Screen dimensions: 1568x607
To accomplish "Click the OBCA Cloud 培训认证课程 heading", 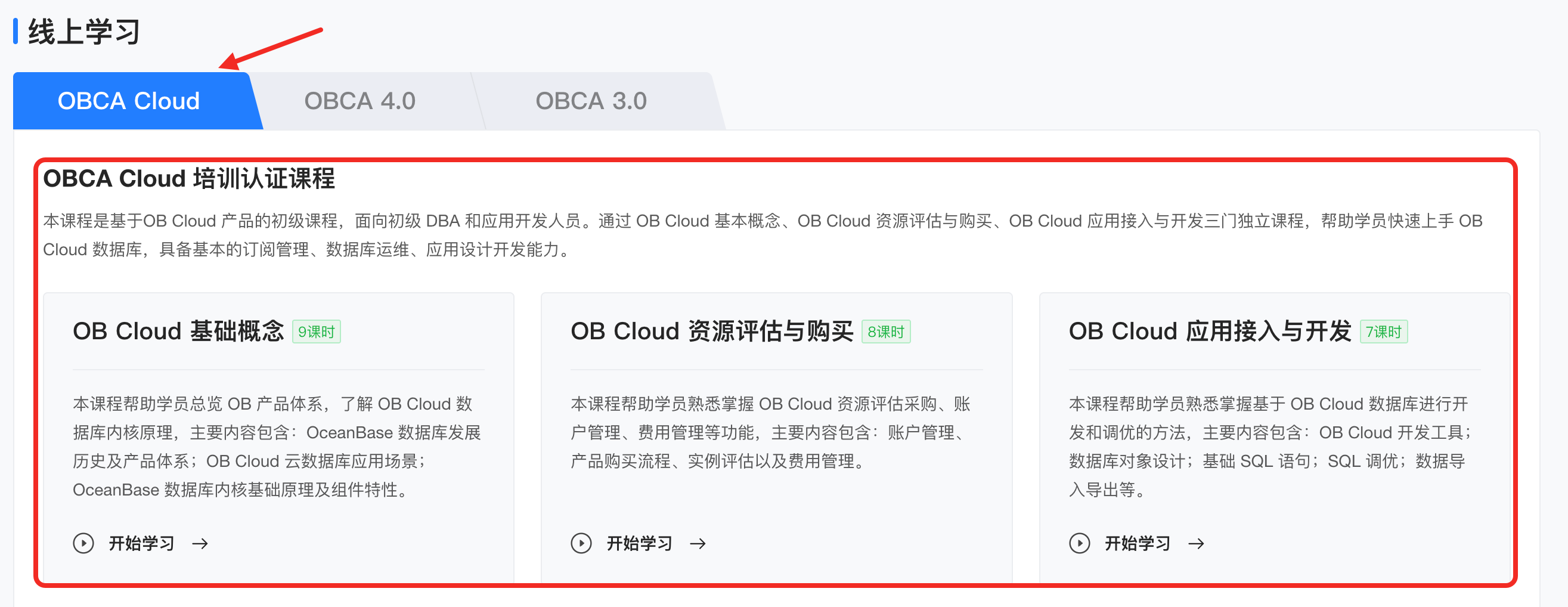I will coord(188,178).
